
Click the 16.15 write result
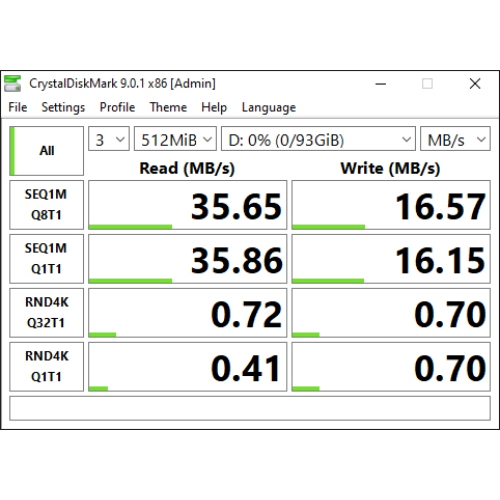[x=391, y=259]
